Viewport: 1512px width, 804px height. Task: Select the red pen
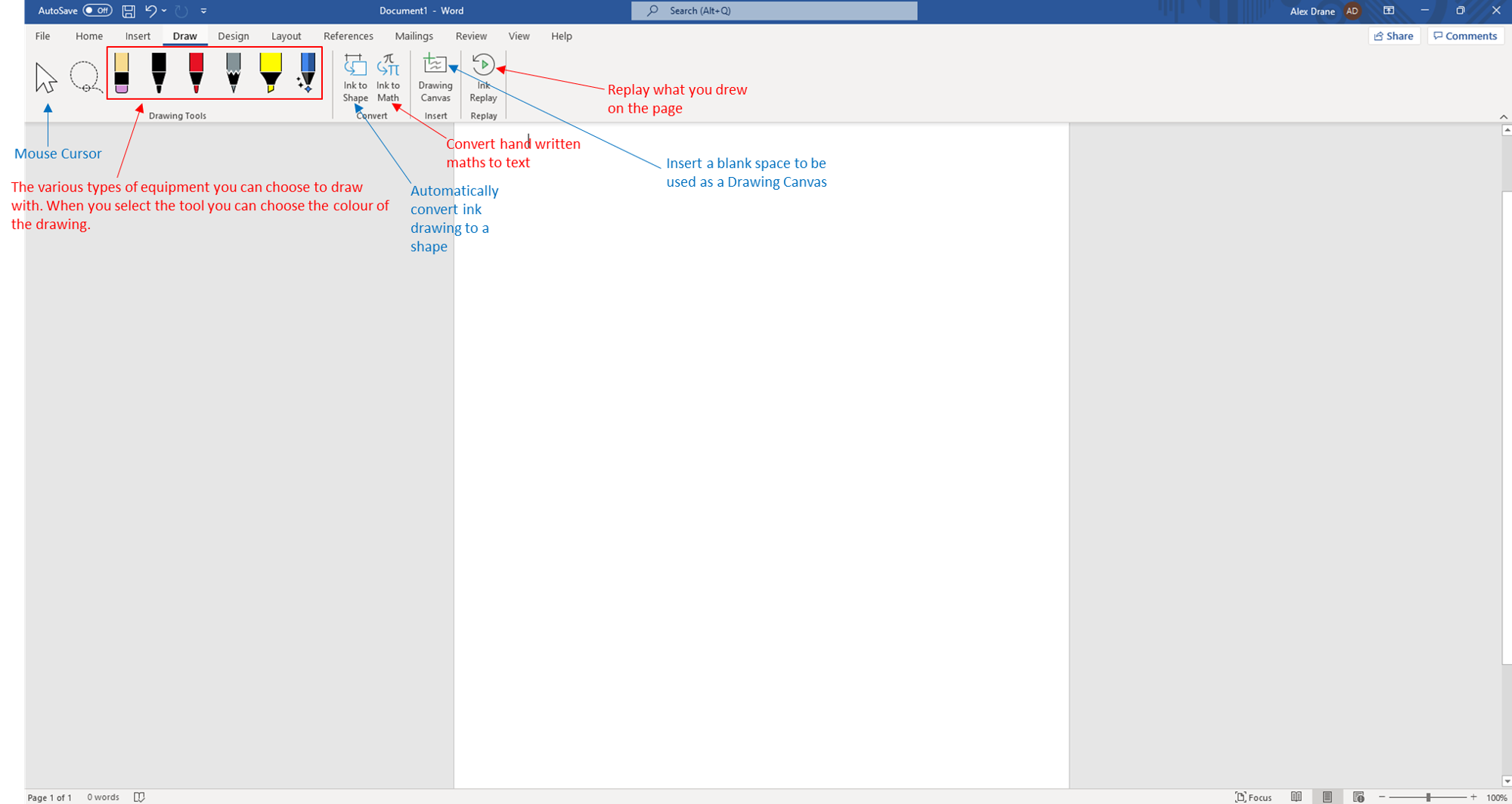196,73
